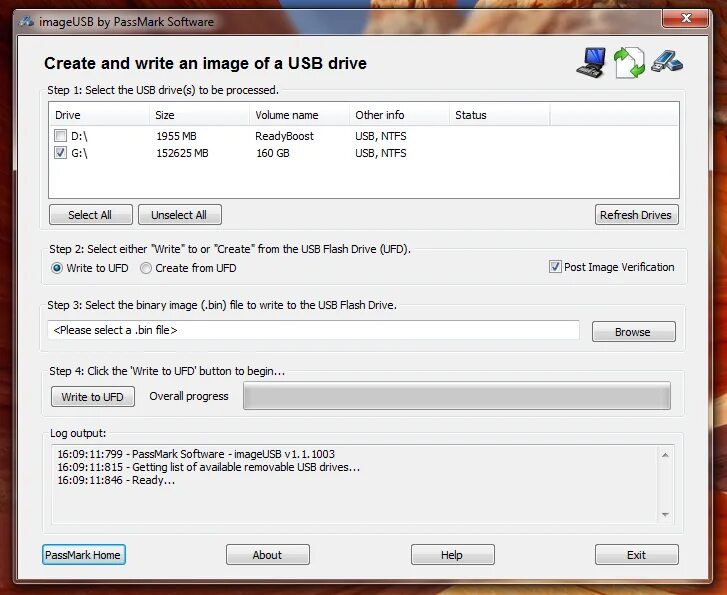
Task: Click log output scroll up arrow
Action: [x=665, y=455]
